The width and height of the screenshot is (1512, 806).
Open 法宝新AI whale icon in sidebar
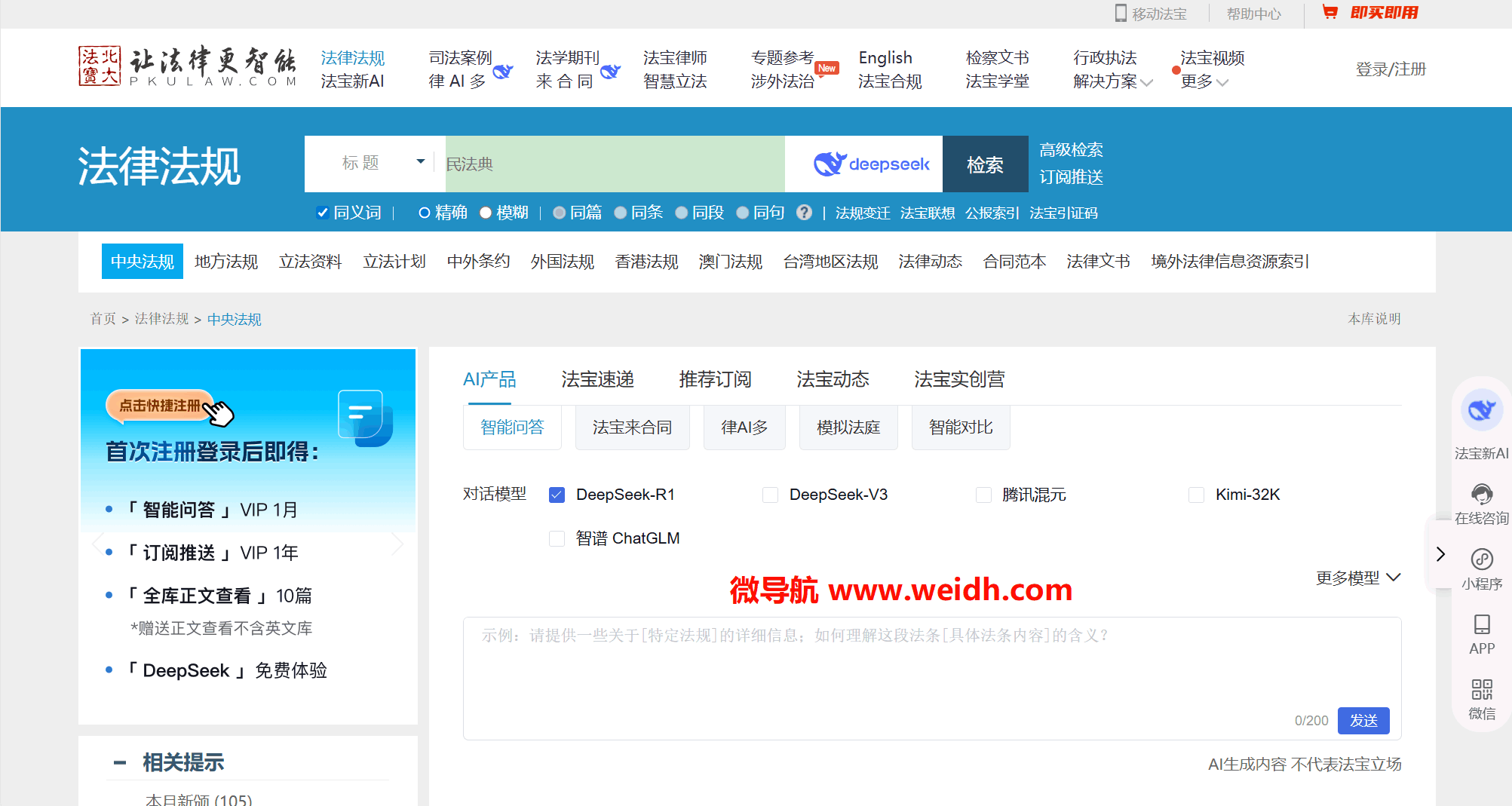pyautogui.click(x=1482, y=409)
